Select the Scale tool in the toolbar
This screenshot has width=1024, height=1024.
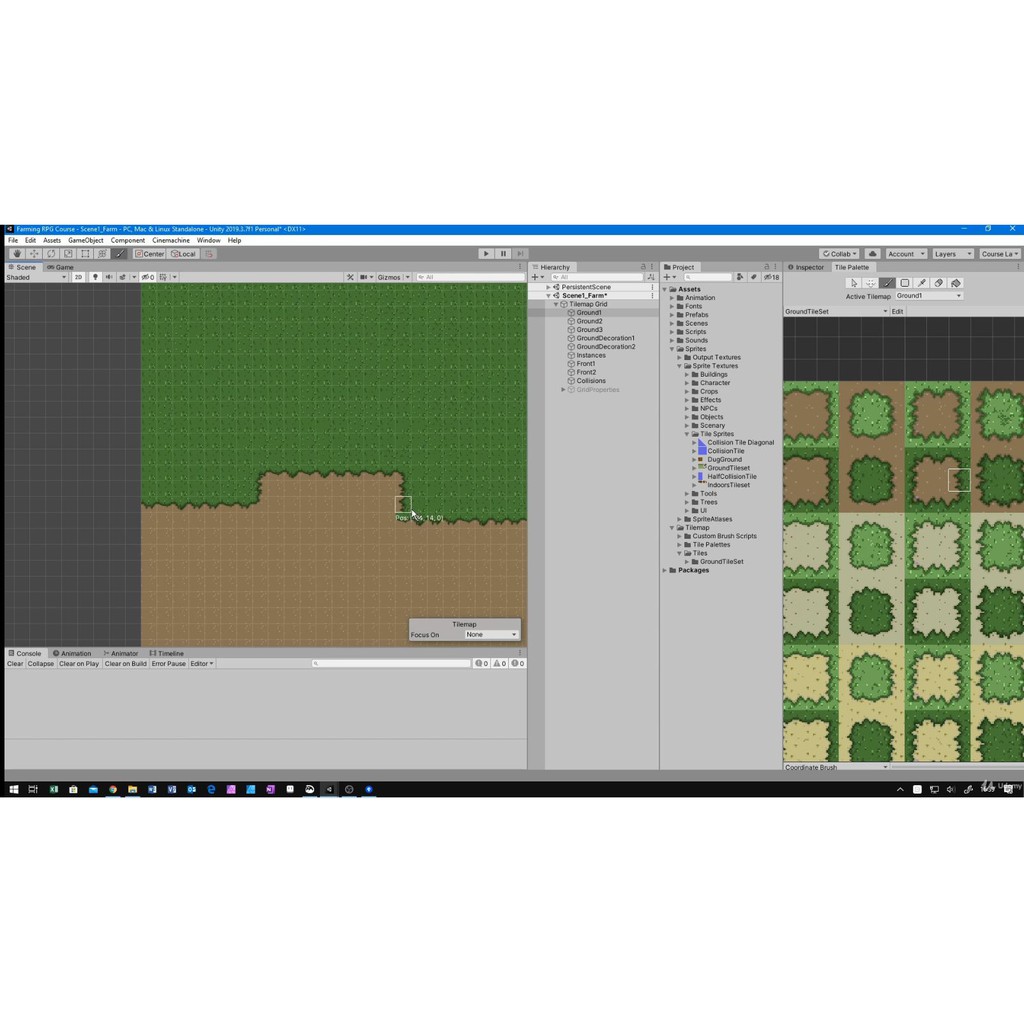point(68,253)
